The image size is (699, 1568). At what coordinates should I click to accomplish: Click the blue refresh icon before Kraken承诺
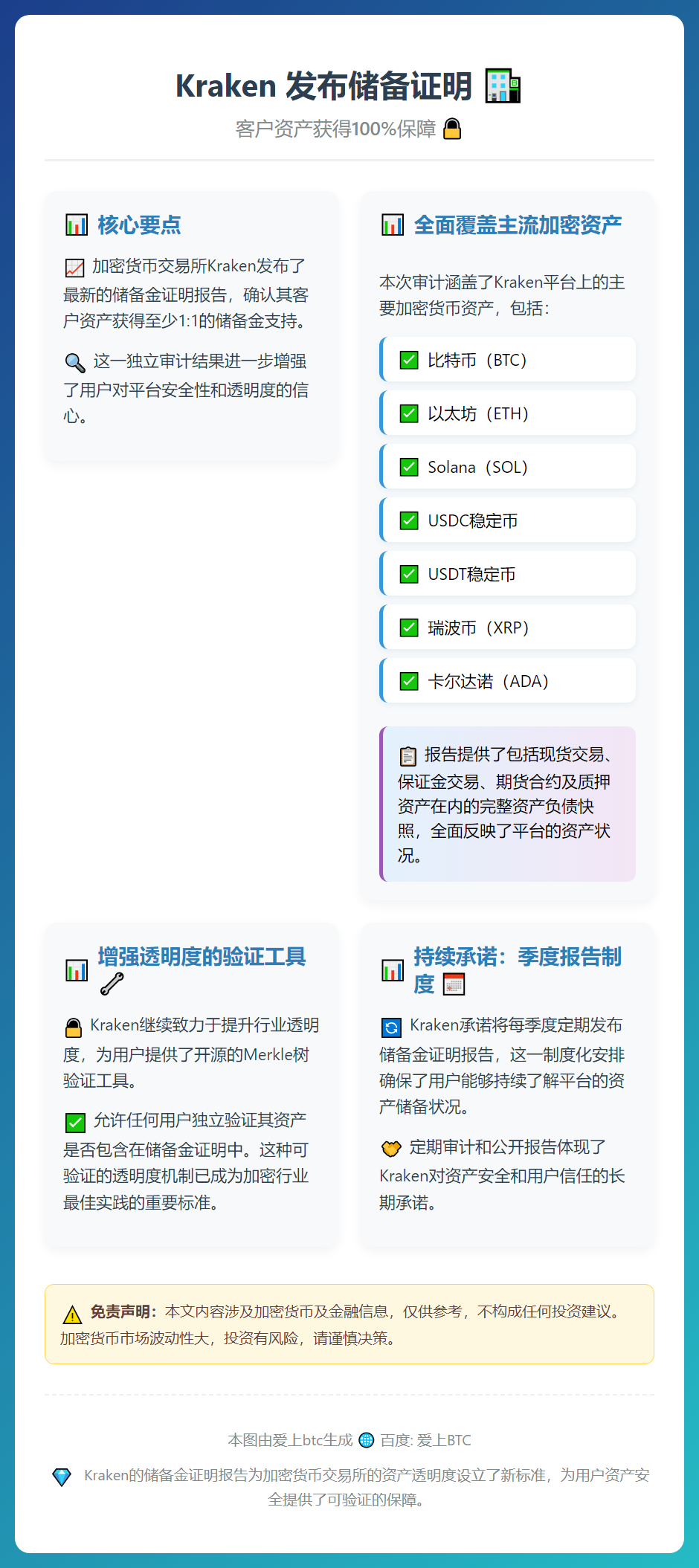(391, 1027)
